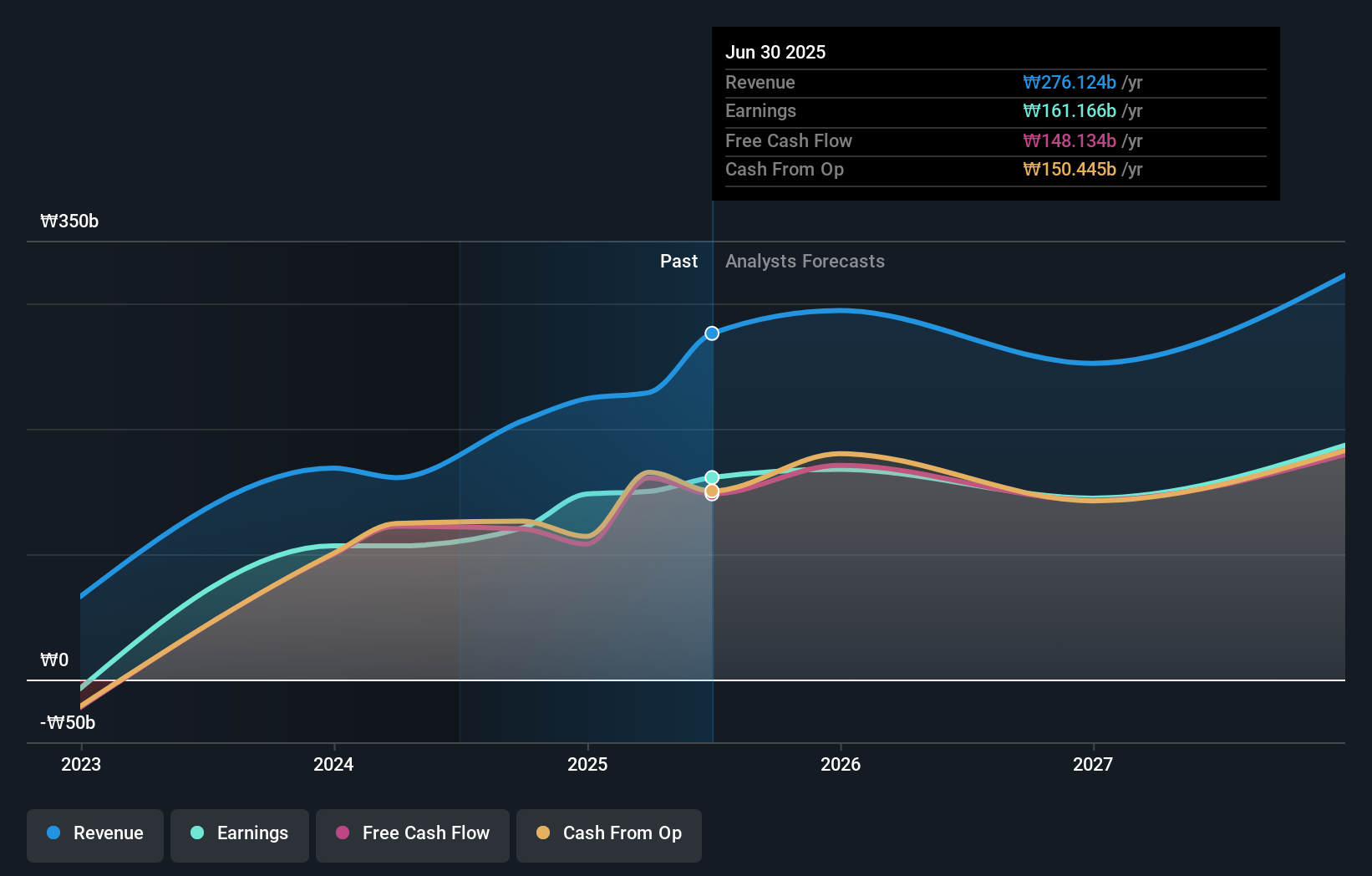
Task: Switch to the Past section of chart
Action: 678,261
